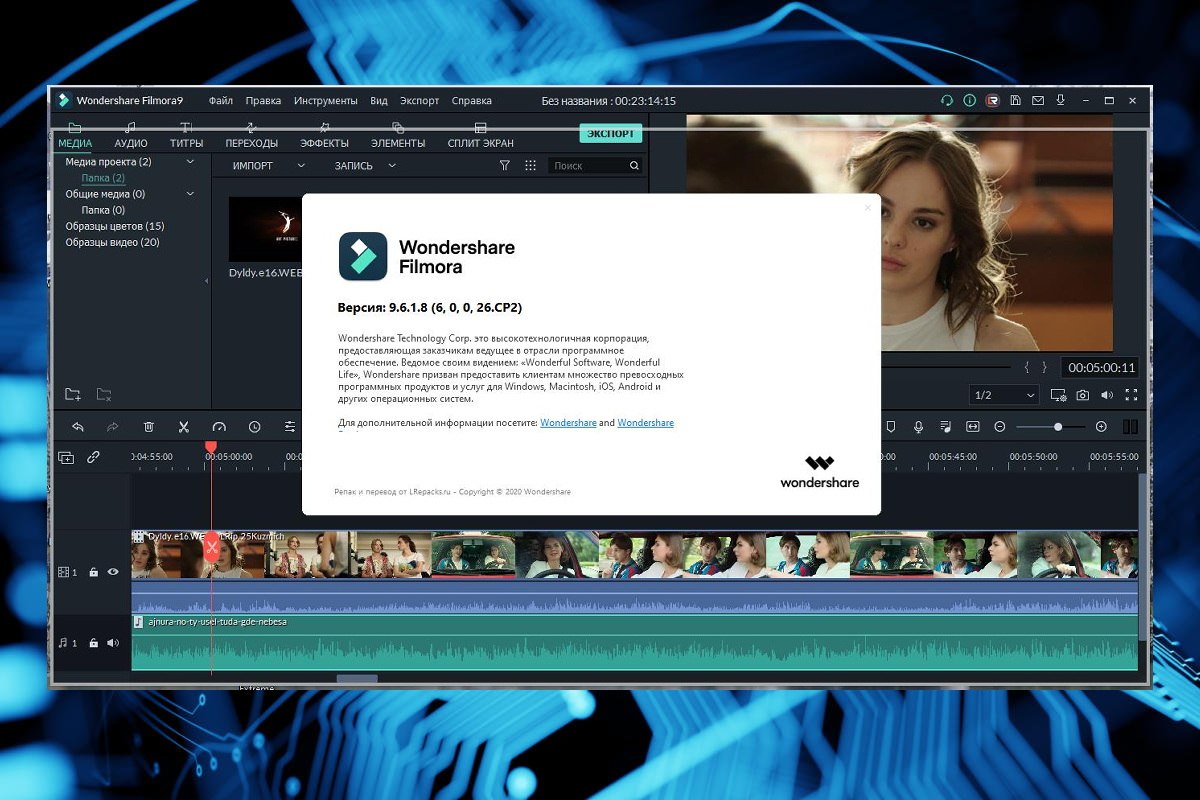Screen dimensions: 1200x800
Task: Click the timeline zoom slider handle
Action: point(1058,427)
